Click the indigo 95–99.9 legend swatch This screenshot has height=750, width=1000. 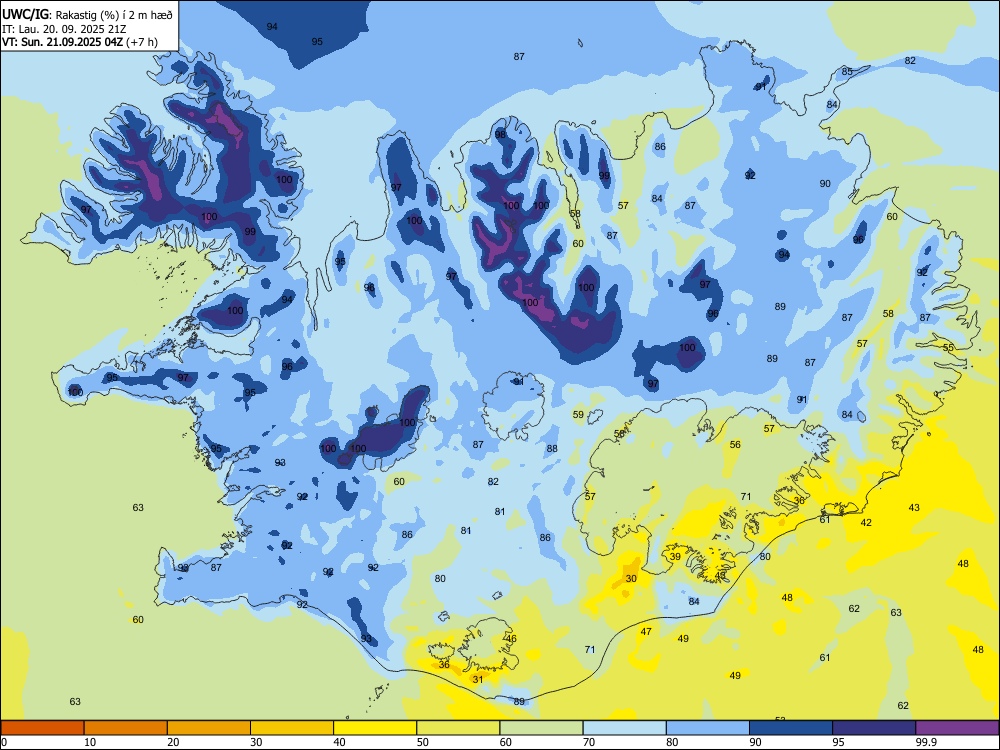tap(874, 728)
